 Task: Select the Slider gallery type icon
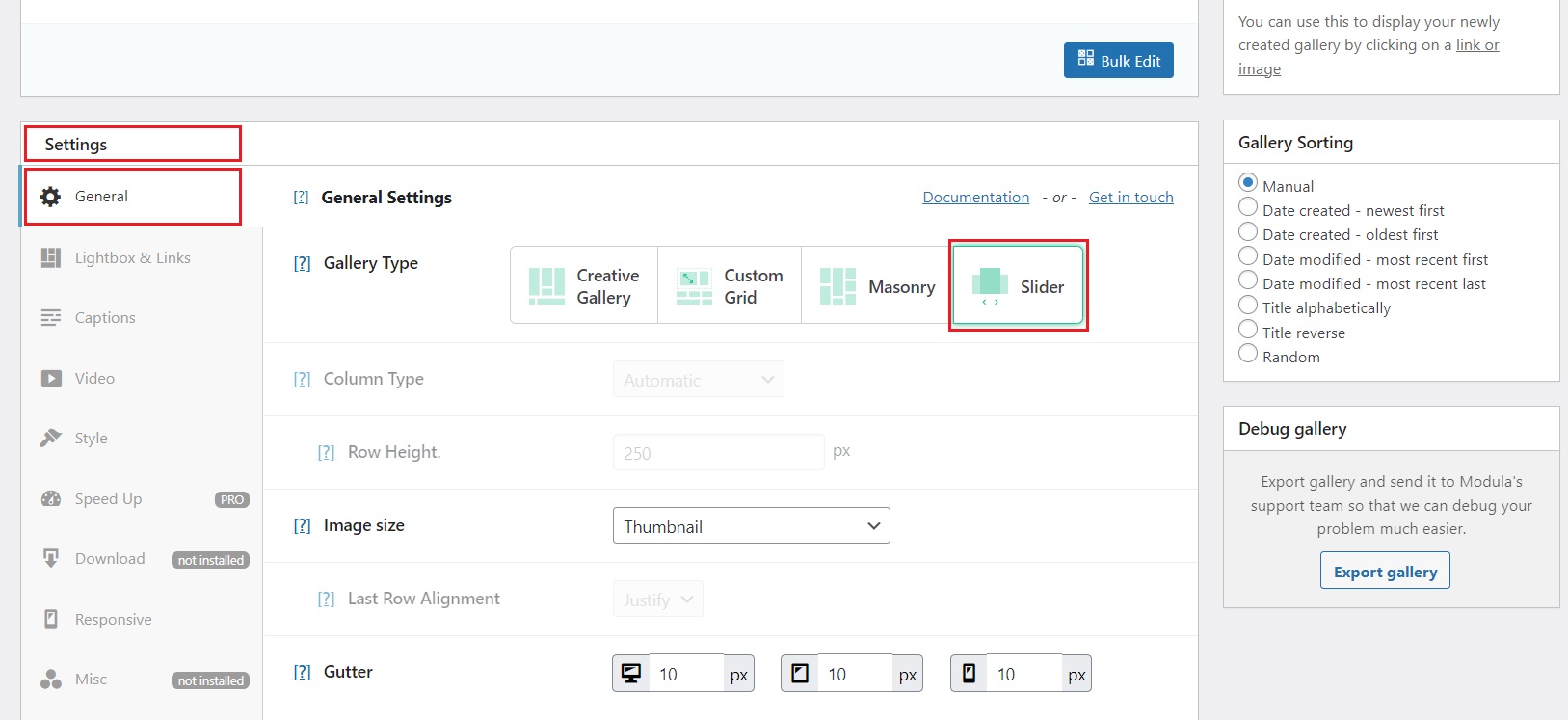point(990,286)
